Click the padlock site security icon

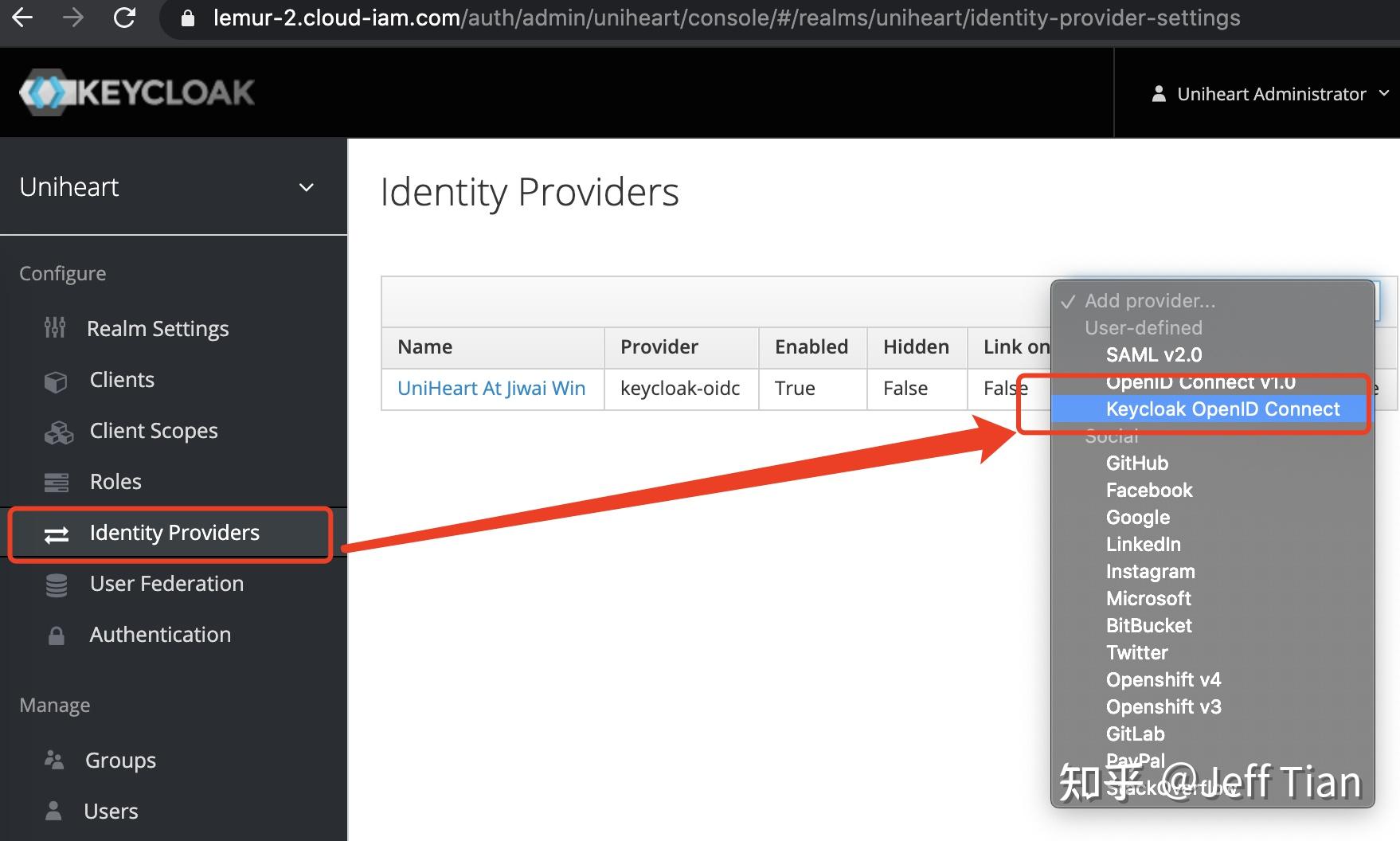[188, 18]
